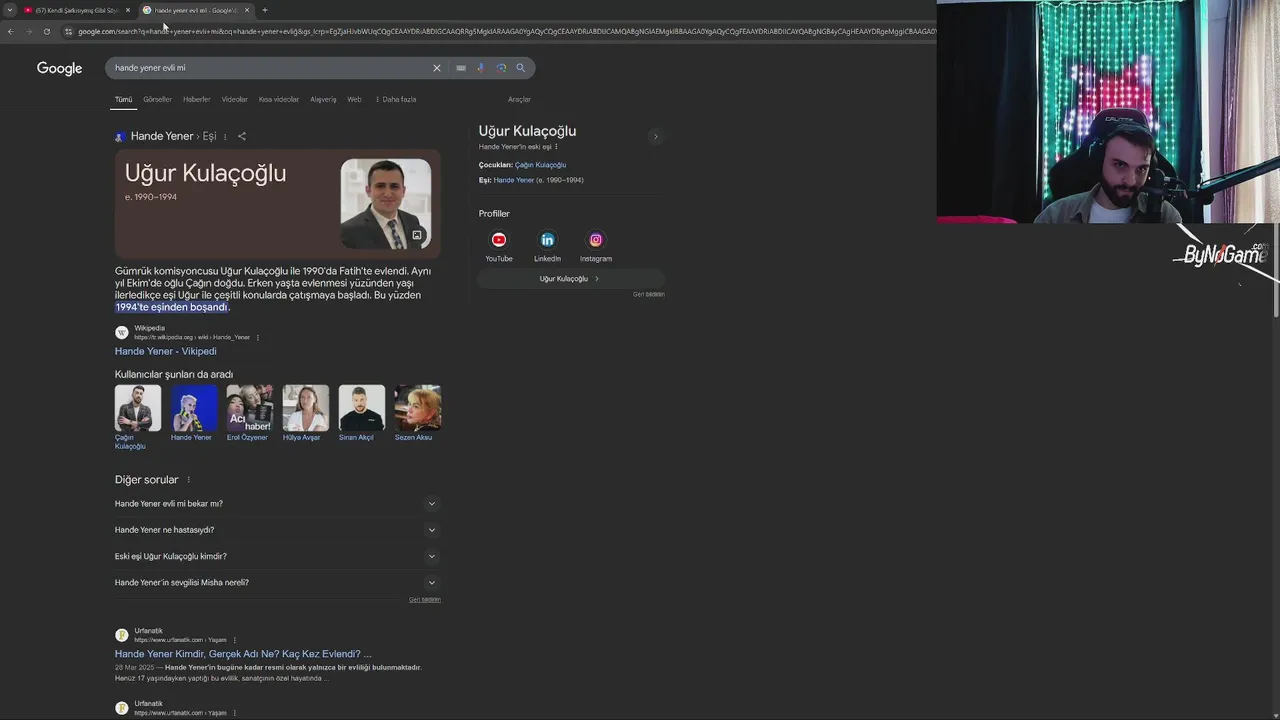Expand 'Hande Yener evli mi bekar mı?'
The image size is (1280, 720).
pos(277,504)
